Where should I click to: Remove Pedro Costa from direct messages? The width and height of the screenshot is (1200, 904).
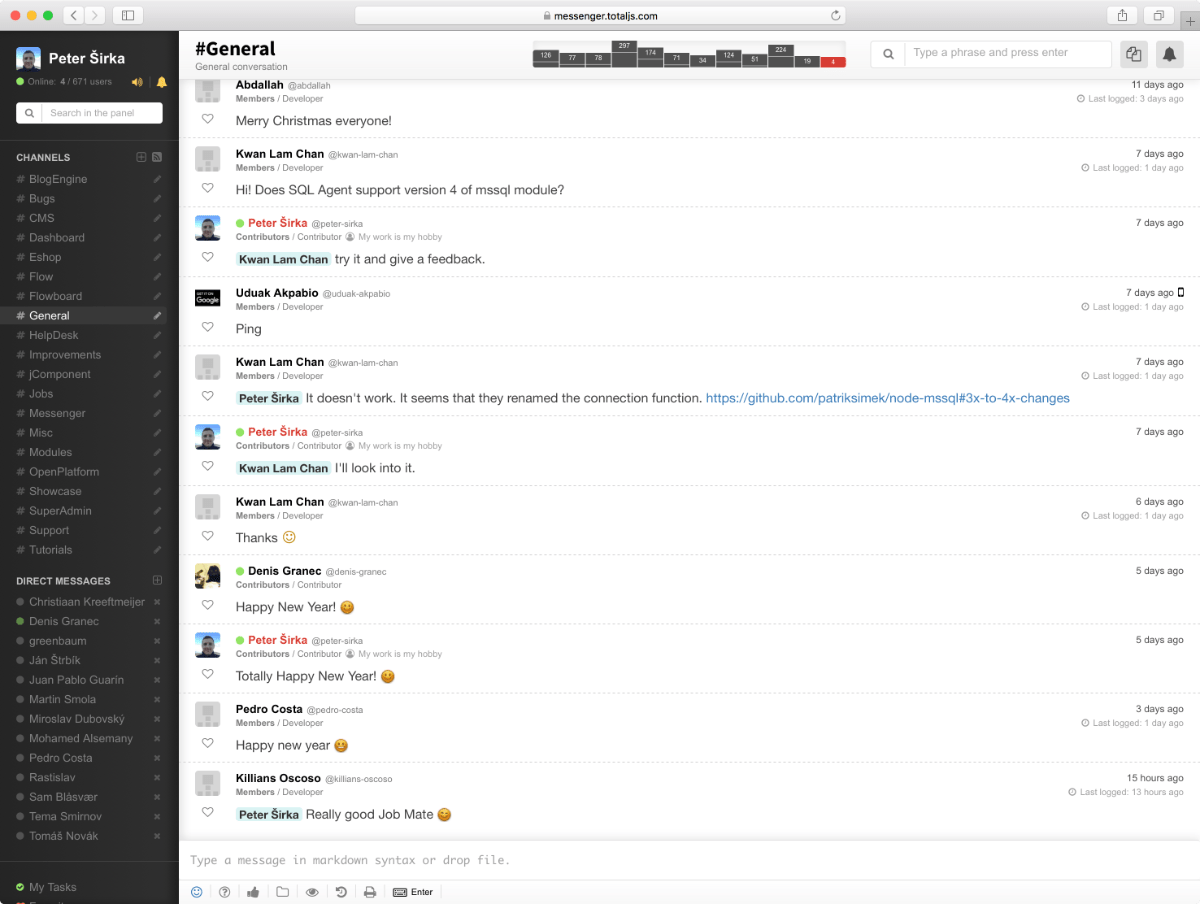(x=157, y=758)
